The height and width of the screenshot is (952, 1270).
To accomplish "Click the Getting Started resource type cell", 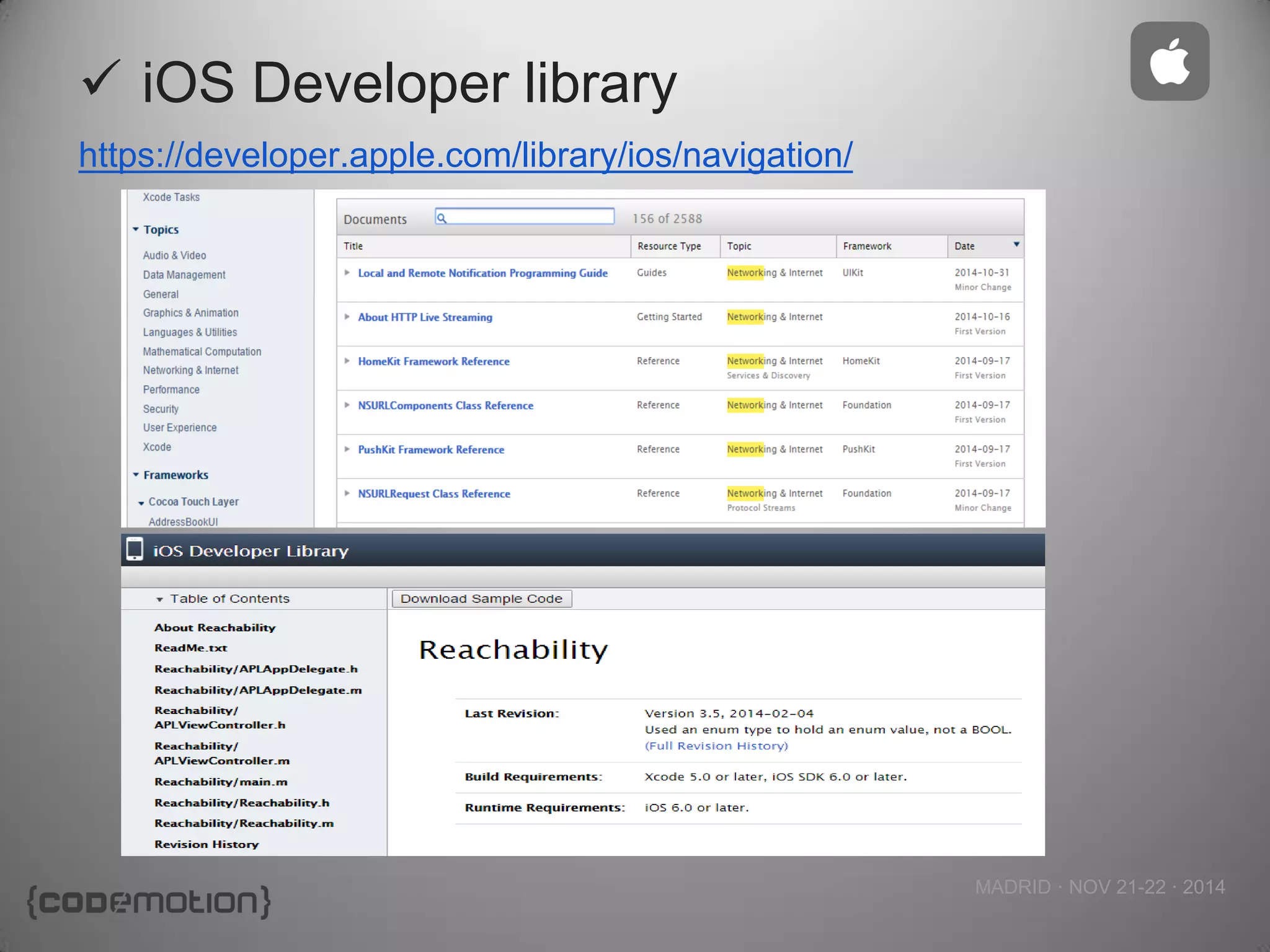I will pos(669,317).
